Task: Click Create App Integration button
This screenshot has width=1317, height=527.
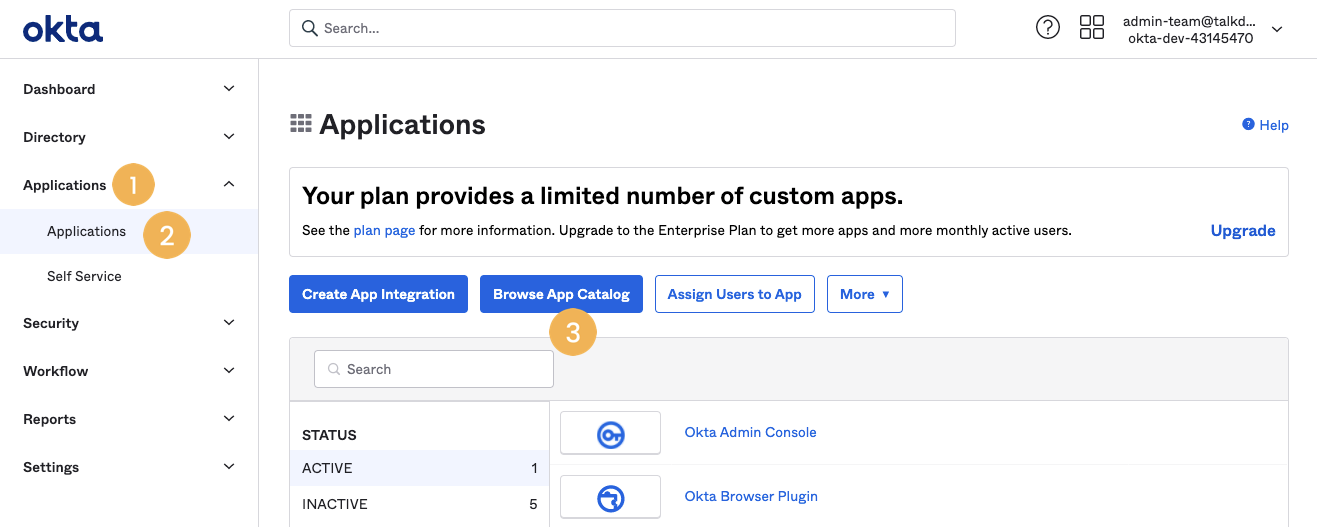Action: [378, 294]
